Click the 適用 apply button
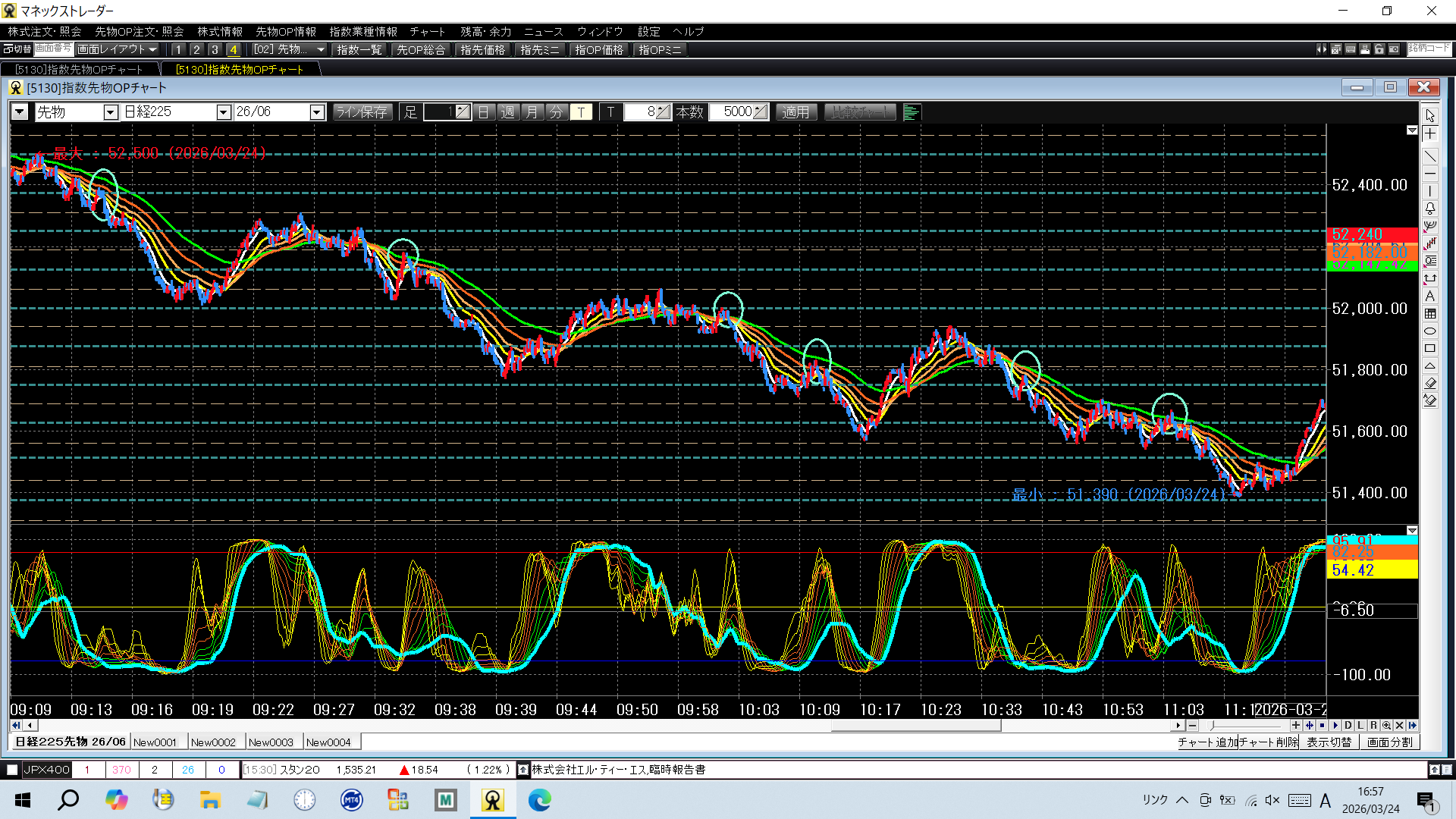Screen dimensions: 1456x819 tap(795, 112)
